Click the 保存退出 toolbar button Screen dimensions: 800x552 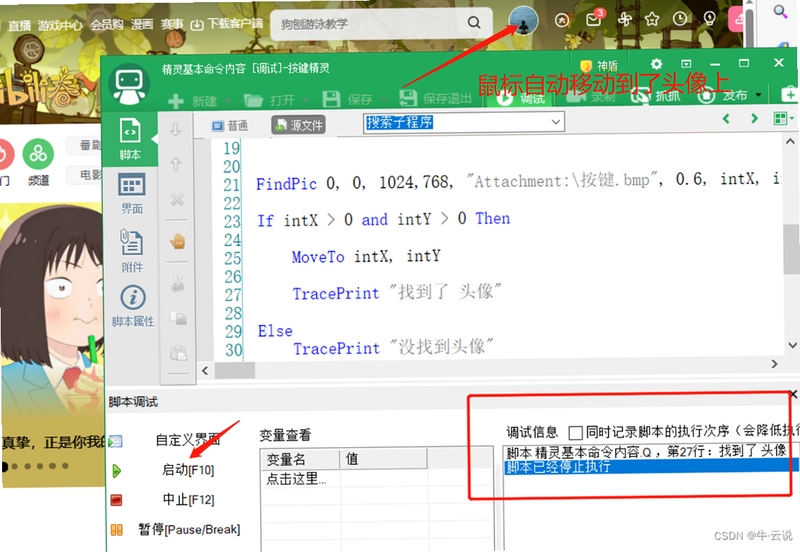[x=435, y=98]
